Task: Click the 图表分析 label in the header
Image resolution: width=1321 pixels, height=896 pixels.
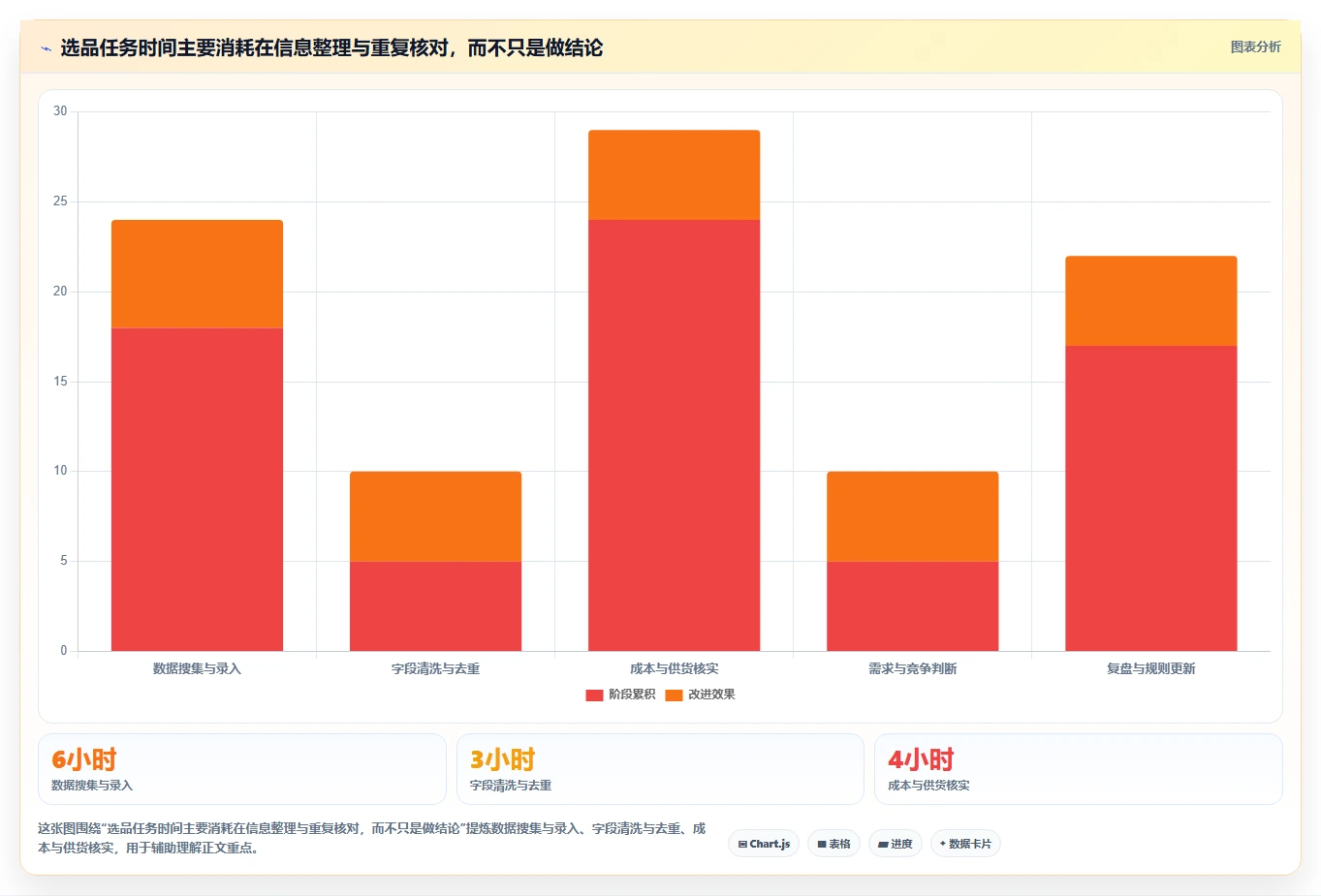Action: tap(1255, 46)
